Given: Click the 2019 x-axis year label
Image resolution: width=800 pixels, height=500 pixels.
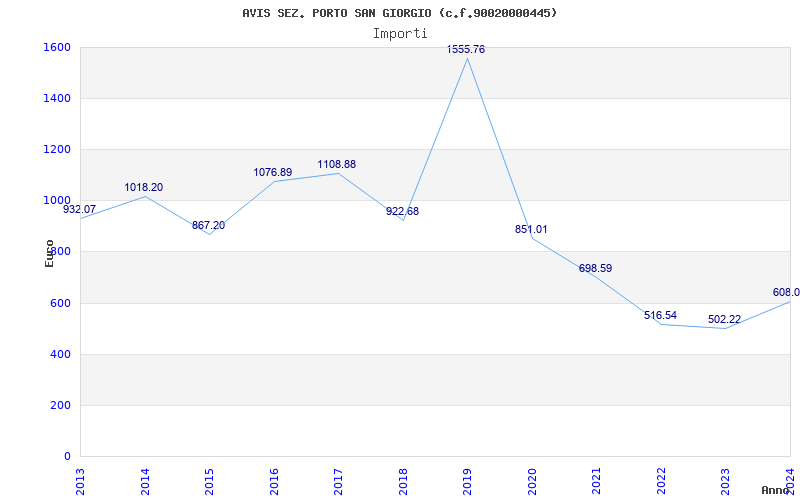Looking at the screenshot, I should point(467,482).
